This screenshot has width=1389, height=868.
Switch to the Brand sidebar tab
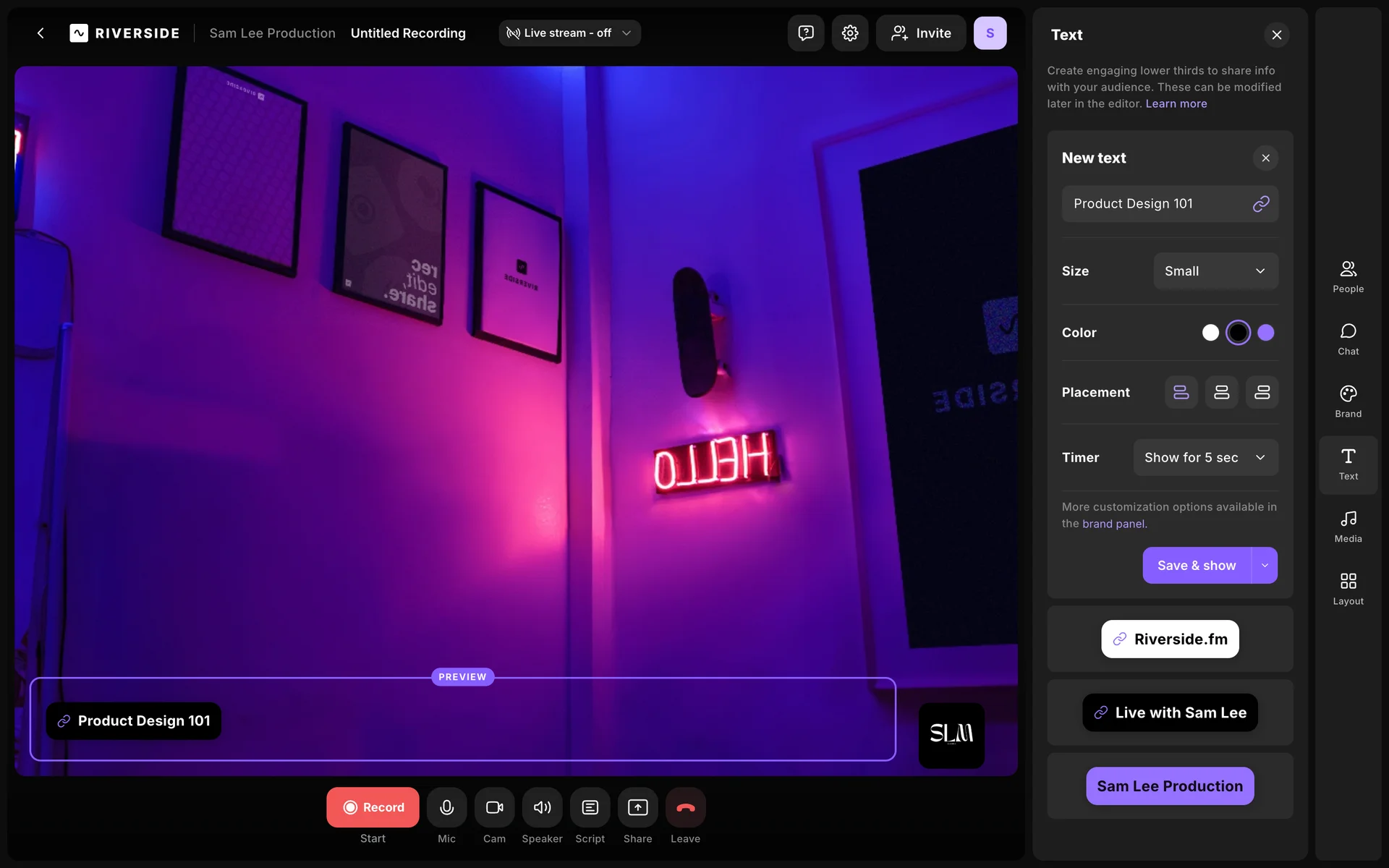pos(1348,401)
